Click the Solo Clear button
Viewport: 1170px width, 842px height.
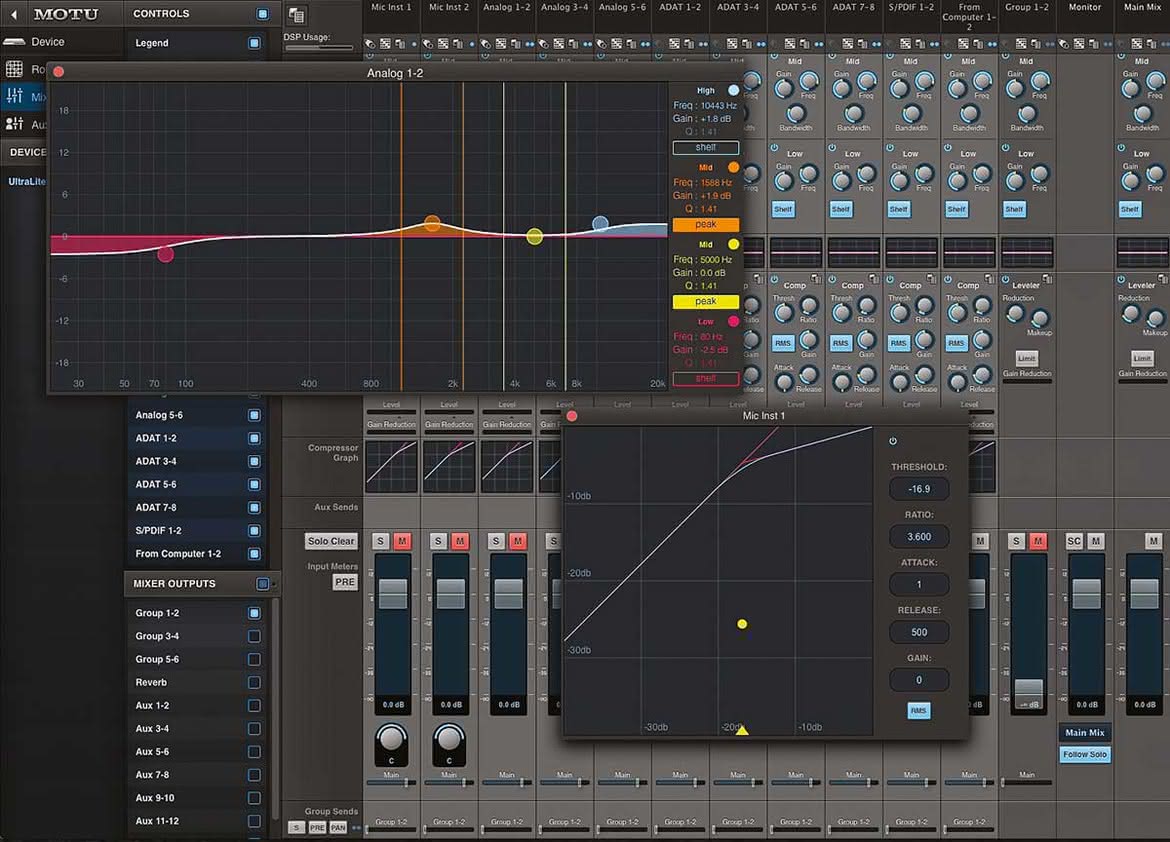pos(331,541)
